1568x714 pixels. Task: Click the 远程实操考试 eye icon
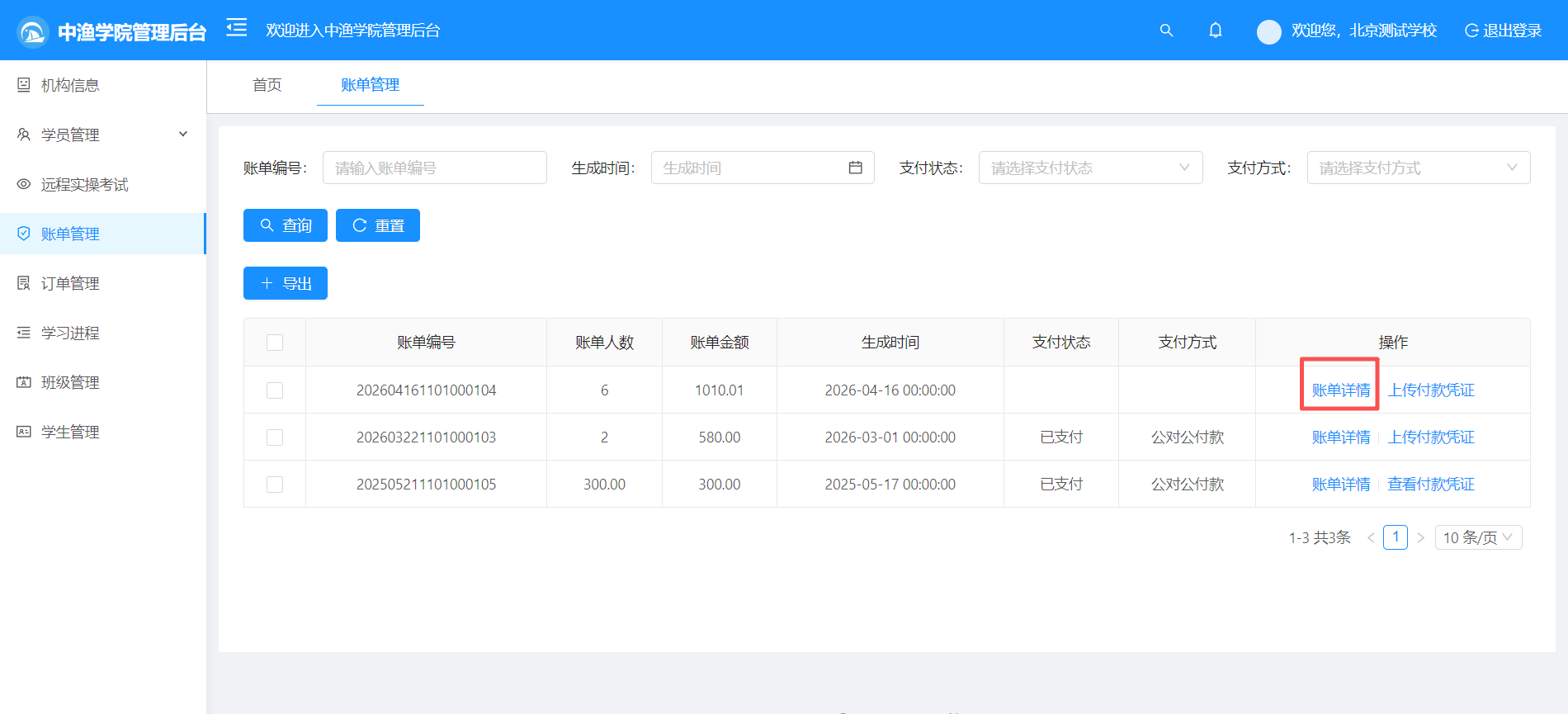click(24, 184)
